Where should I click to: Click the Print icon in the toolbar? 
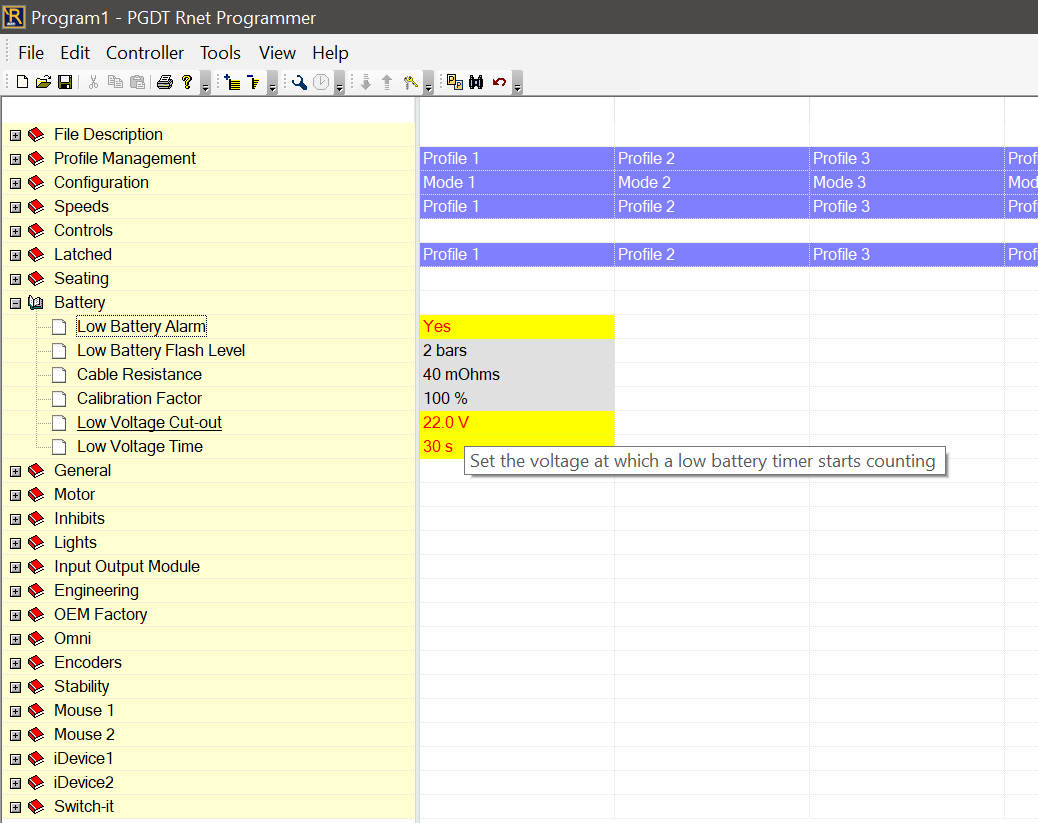165,82
